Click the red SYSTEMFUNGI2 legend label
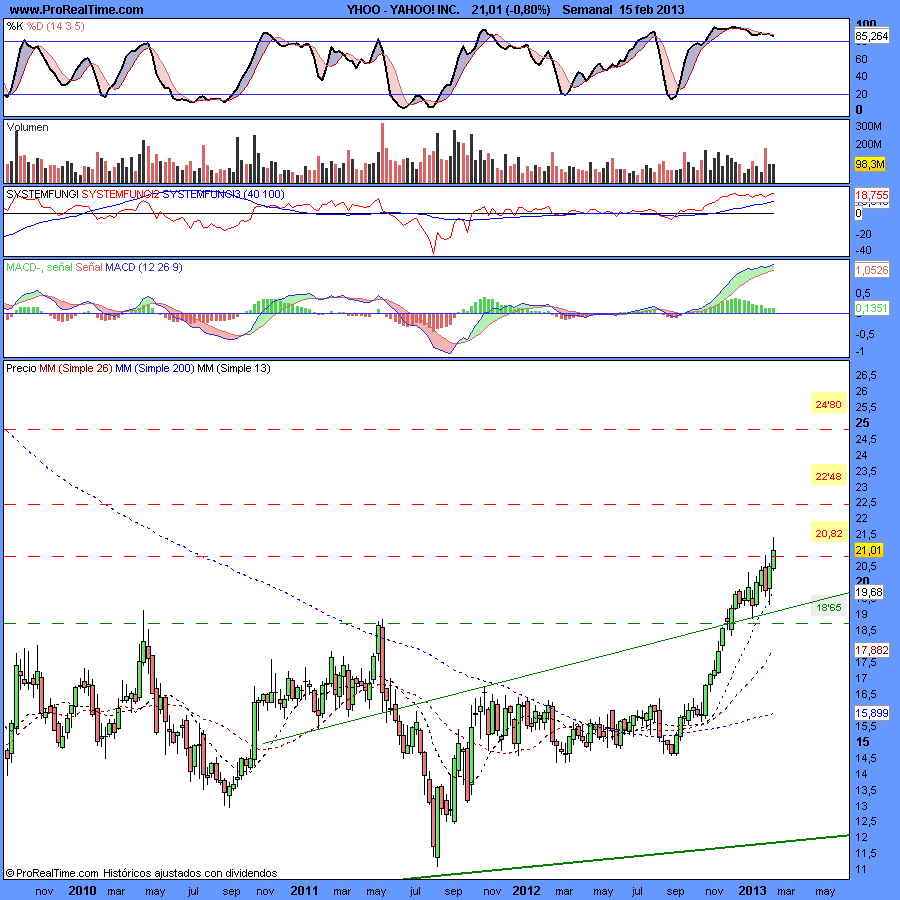 coord(121,195)
